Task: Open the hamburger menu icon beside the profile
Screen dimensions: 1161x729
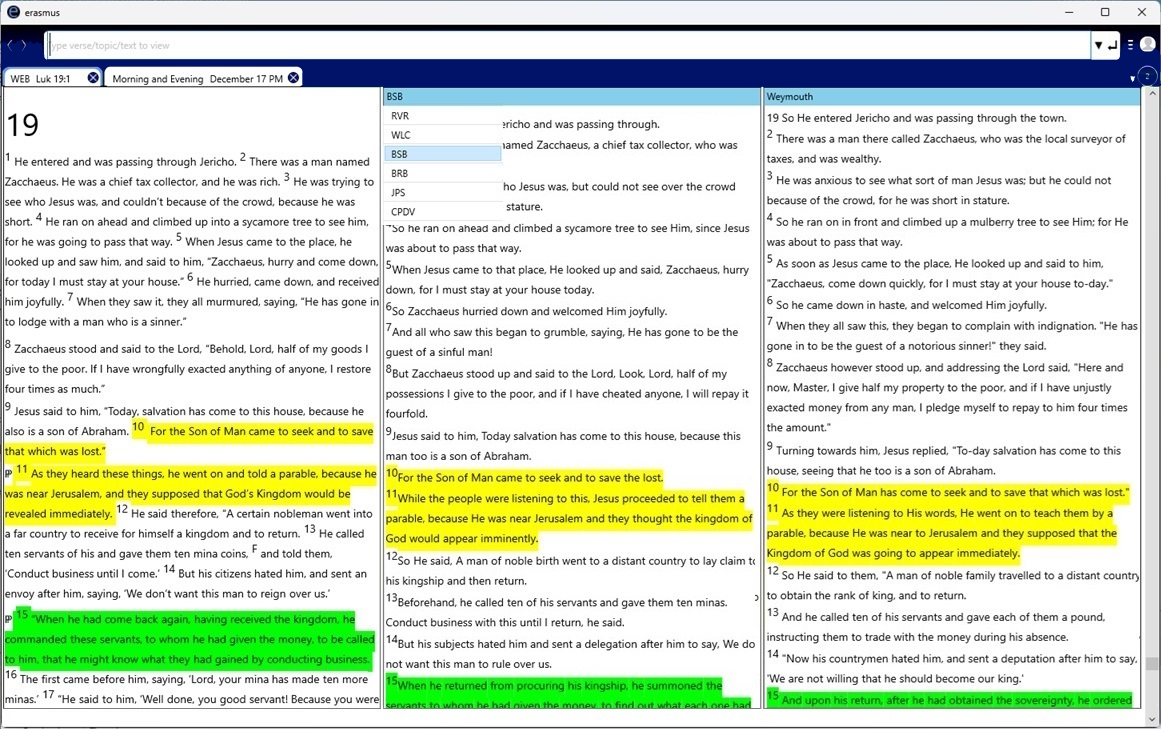Action: pyautogui.click(x=1130, y=45)
